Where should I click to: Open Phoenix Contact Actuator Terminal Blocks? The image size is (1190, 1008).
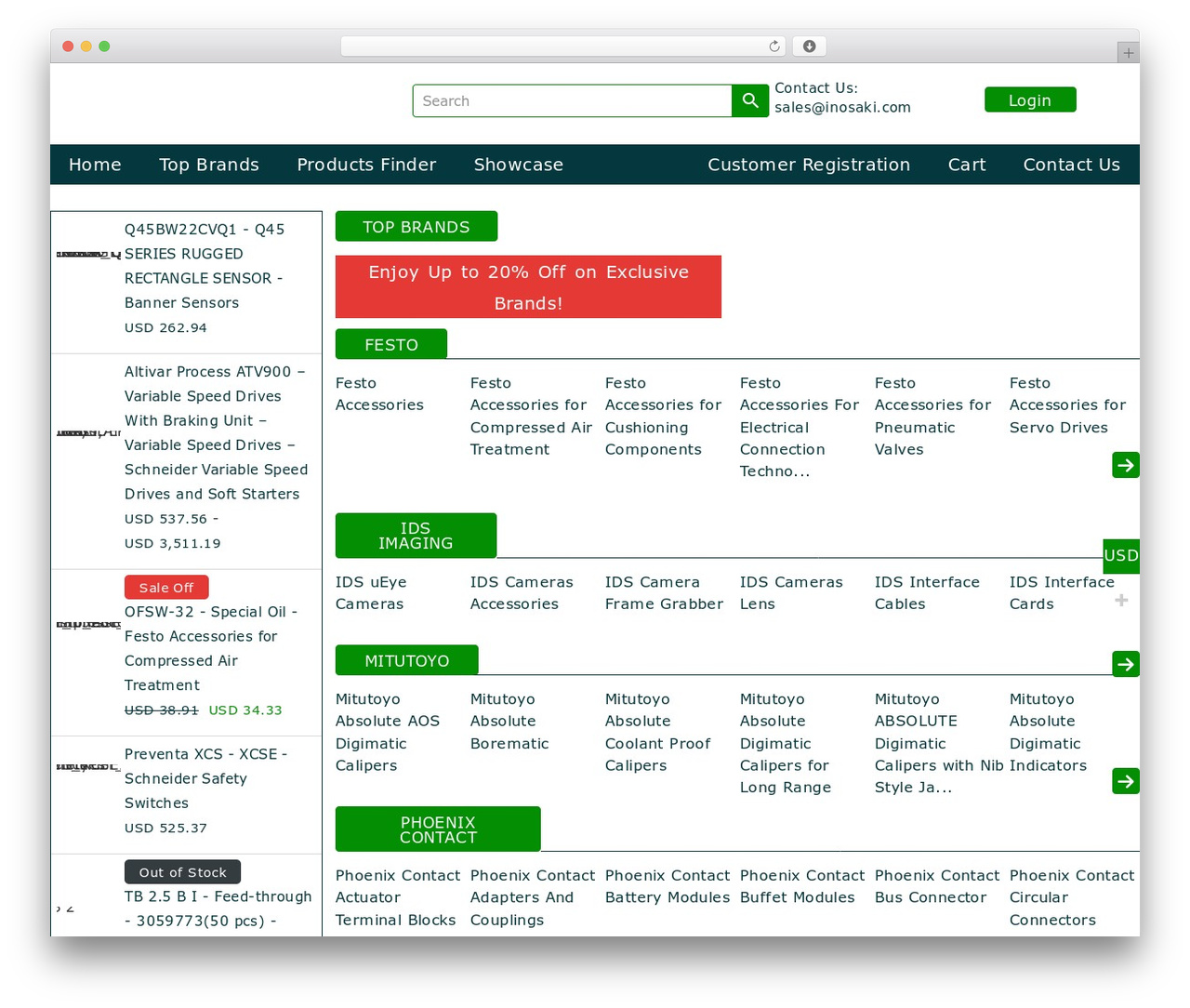[398, 897]
